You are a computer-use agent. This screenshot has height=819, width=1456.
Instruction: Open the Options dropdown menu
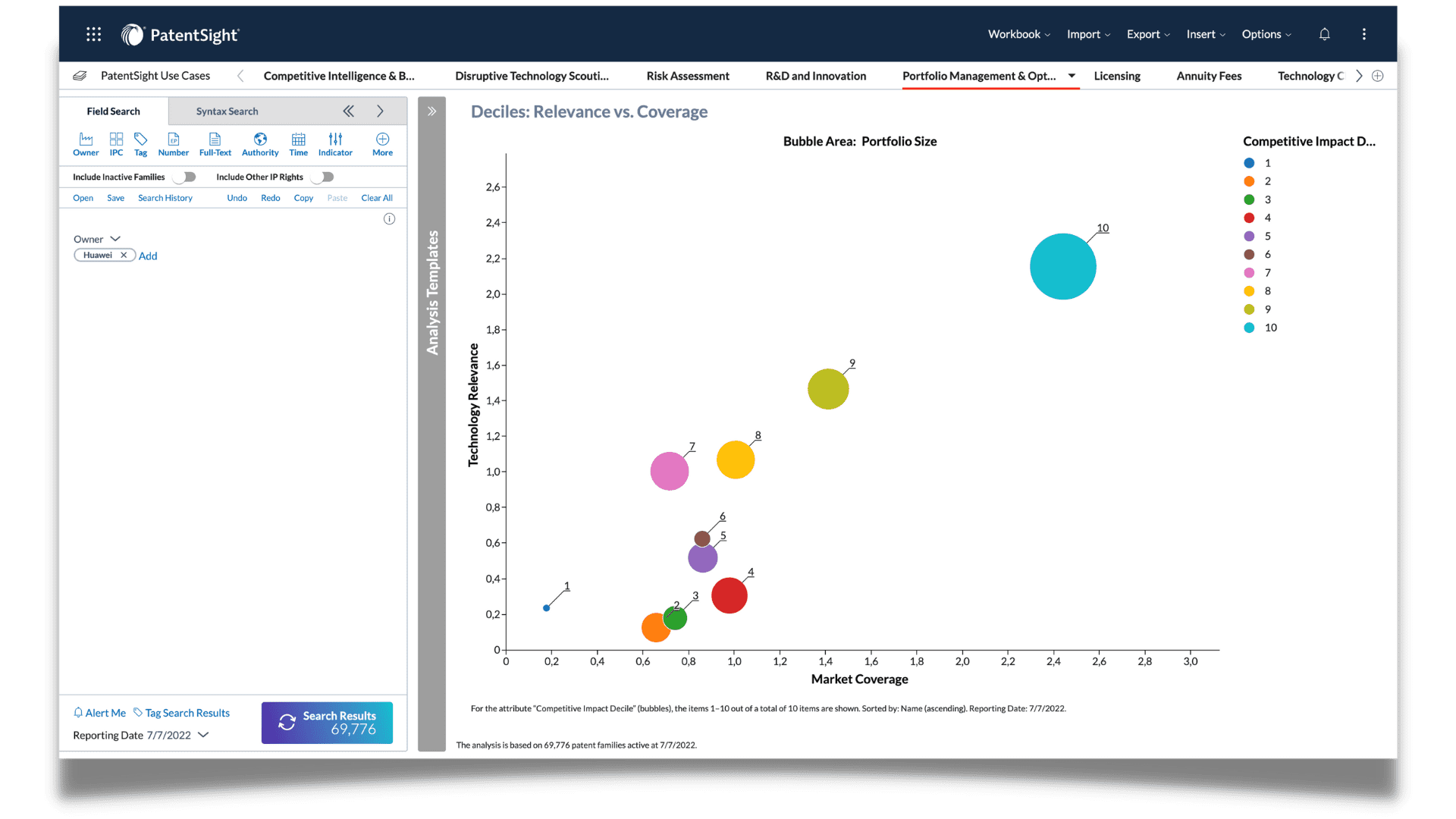(1266, 34)
